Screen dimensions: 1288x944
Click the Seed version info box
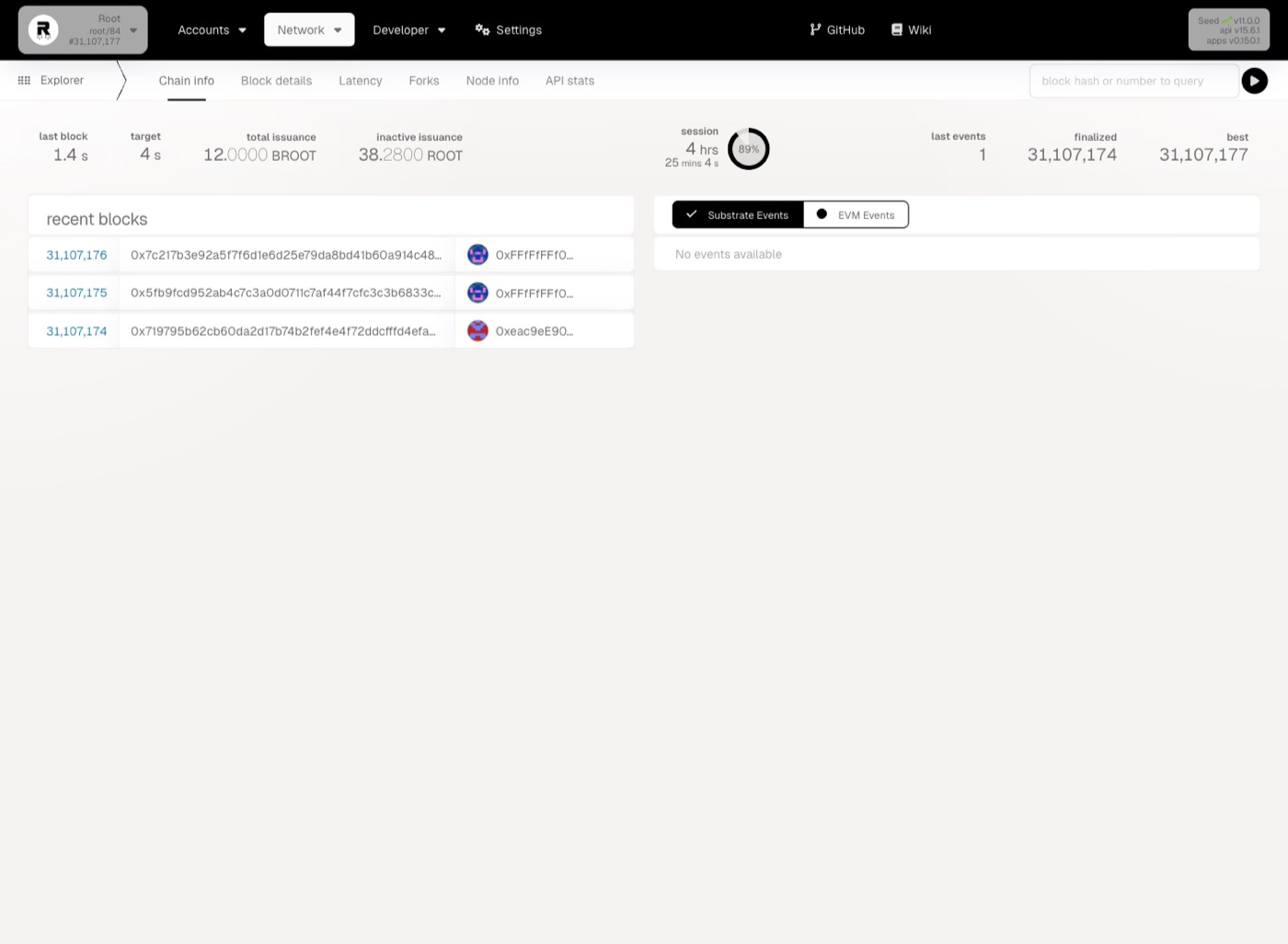click(x=1229, y=30)
